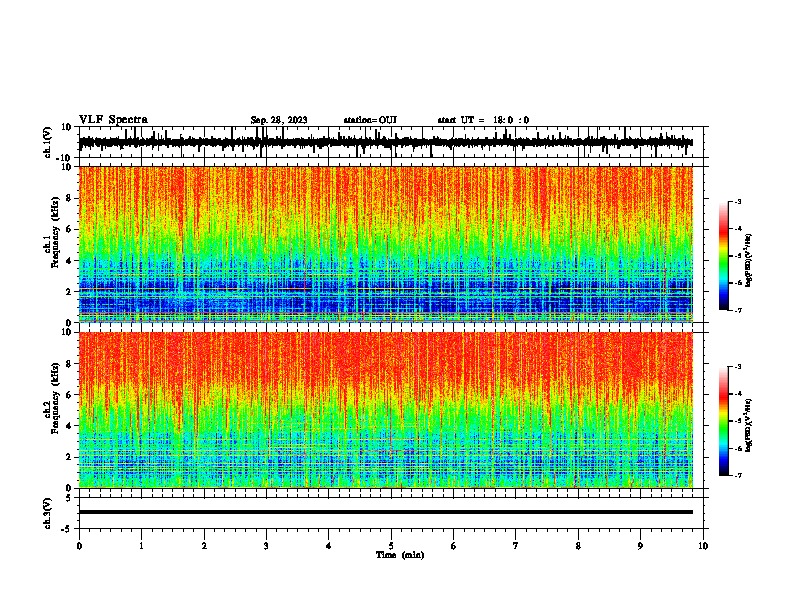Click the "2" kHz tick of ch.2 spectrogram
Viewport: 792px width, 612px height.
pyautogui.click(x=69, y=457)
